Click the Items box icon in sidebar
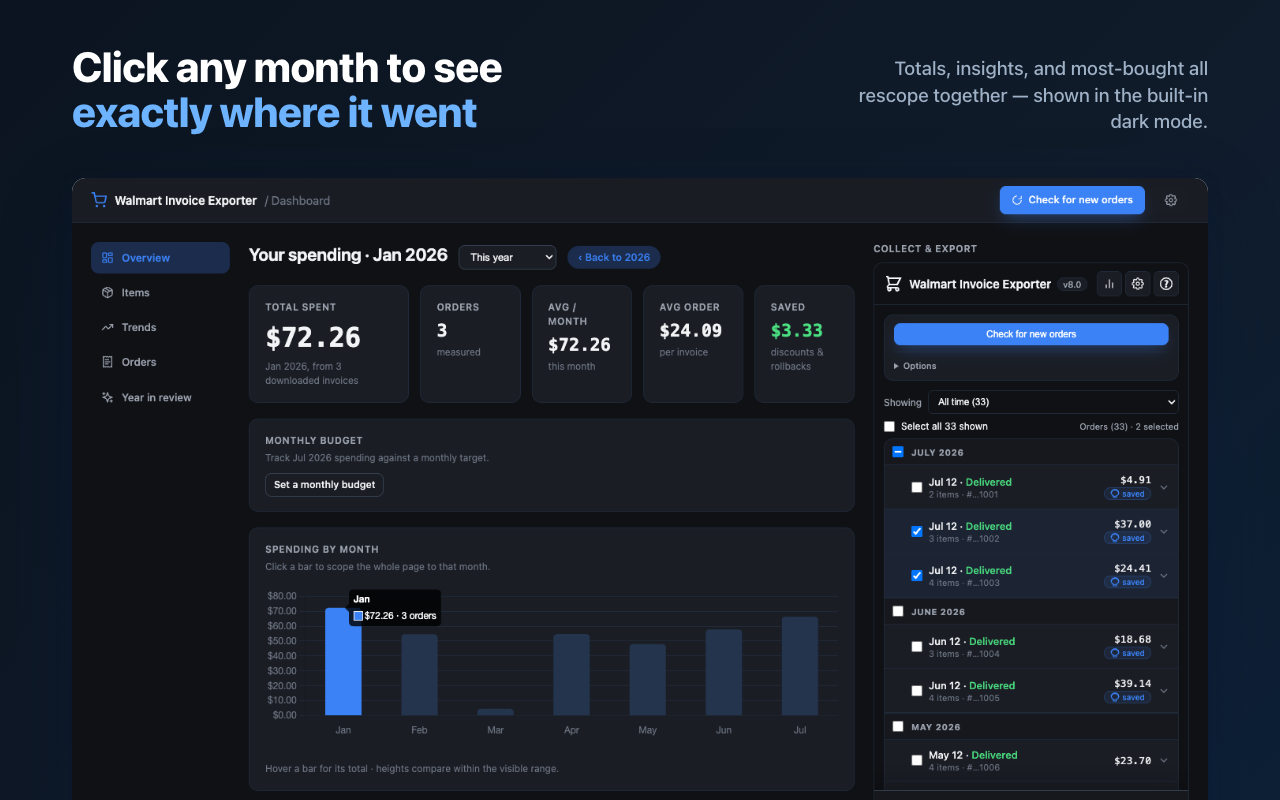 (108, 293)
